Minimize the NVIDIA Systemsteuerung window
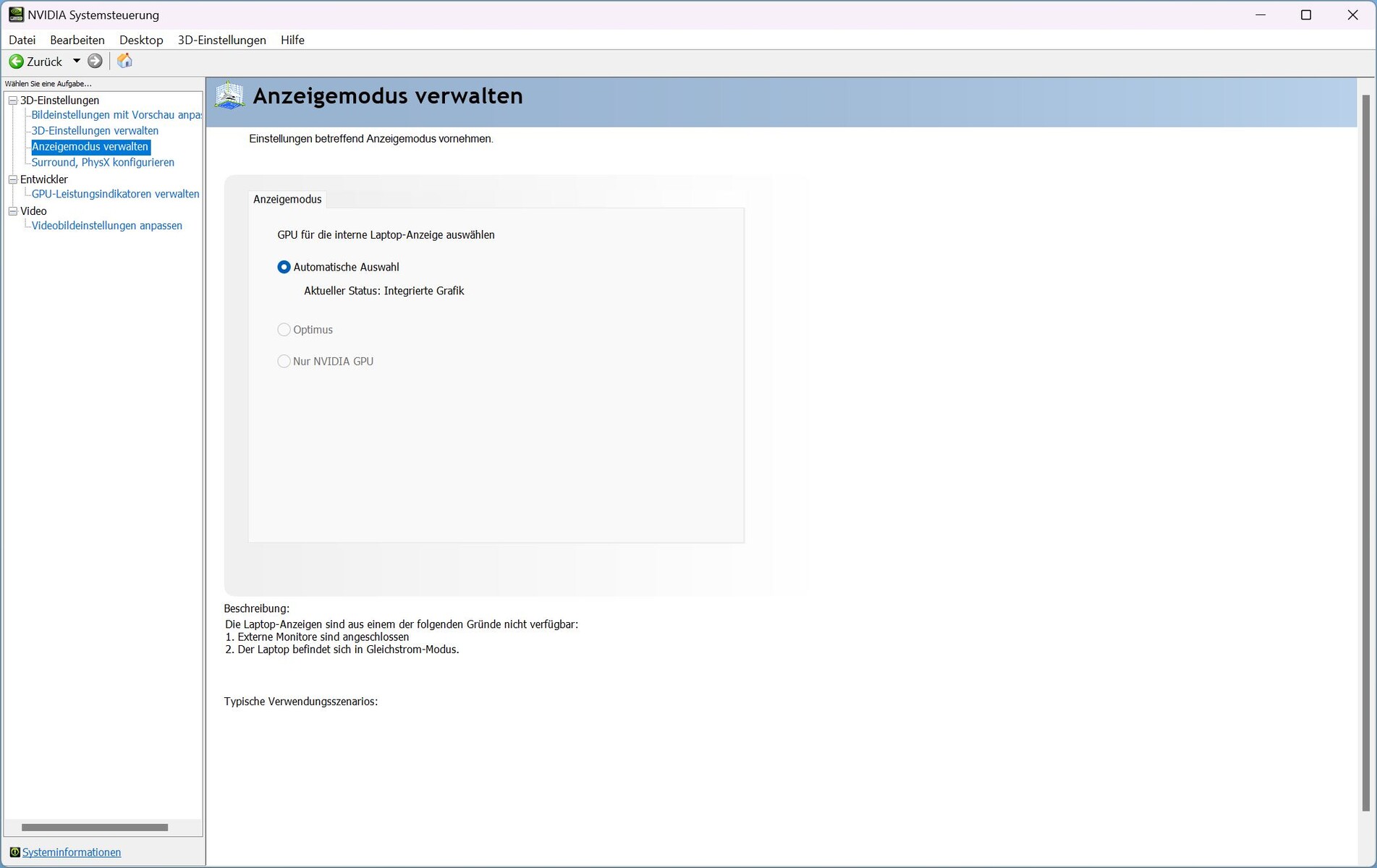The width and height of the screenshot is (1377, 868). pyautogui.click(x=1261, y=15)
